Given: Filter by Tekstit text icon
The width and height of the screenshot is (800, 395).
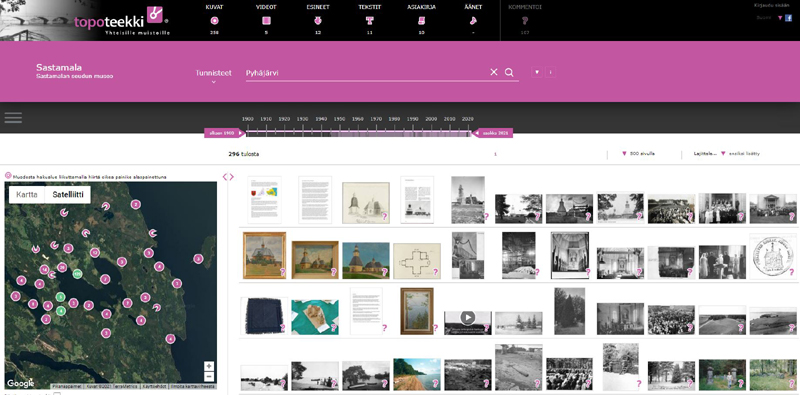Looking at the screenshot, I should pyautogui.click(x=370, y=21).
